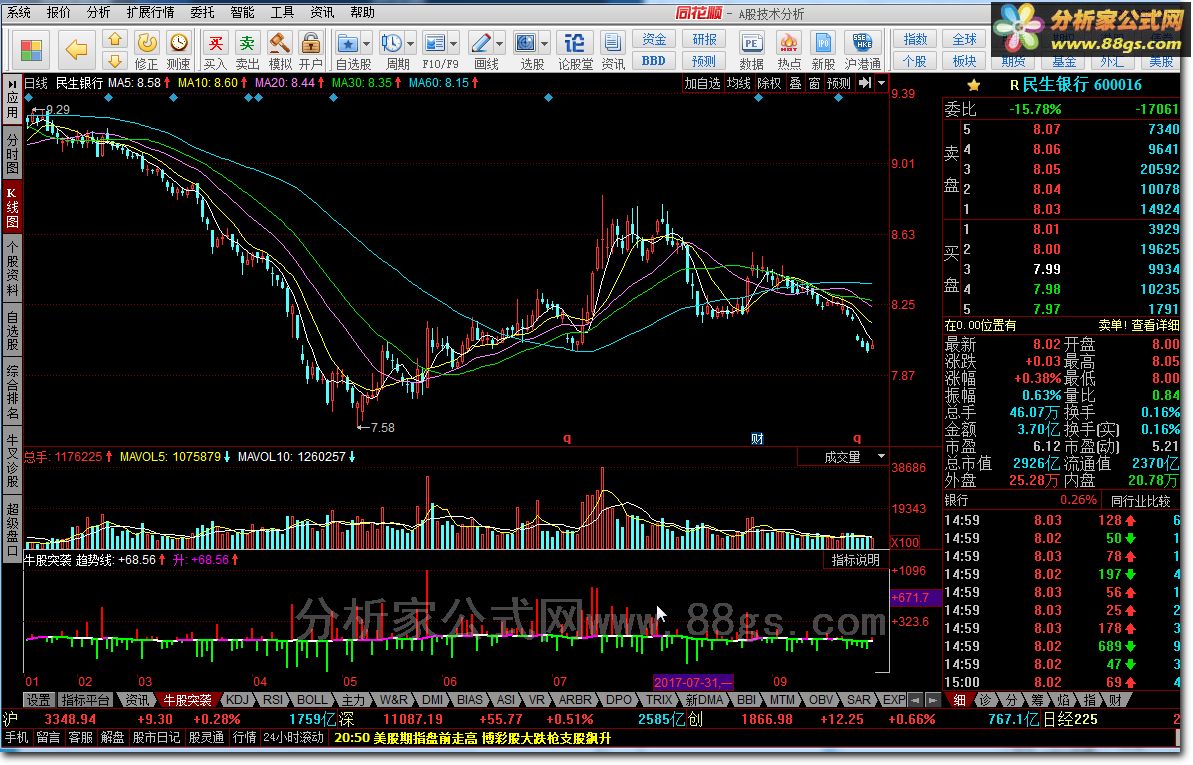The width and height of the screenshot is (1193, 765).
Task: Open 指标说明 indicator description
Action: pos(855,560)
